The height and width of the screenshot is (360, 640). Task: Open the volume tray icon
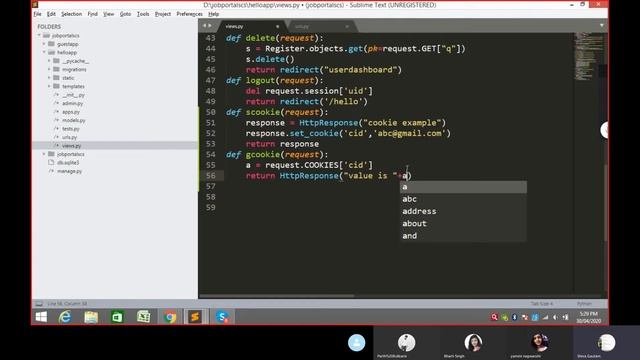556,317
